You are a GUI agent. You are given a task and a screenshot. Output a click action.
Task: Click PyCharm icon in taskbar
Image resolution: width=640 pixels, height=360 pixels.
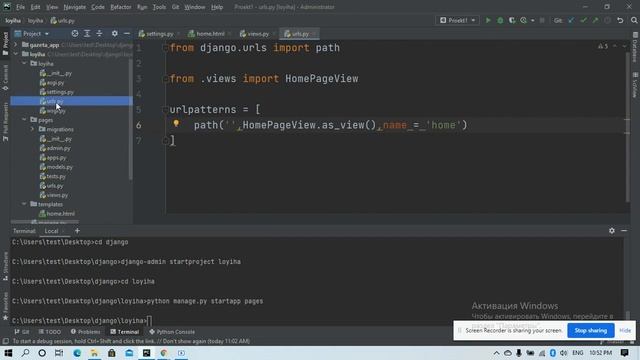[x=147, y=353]
